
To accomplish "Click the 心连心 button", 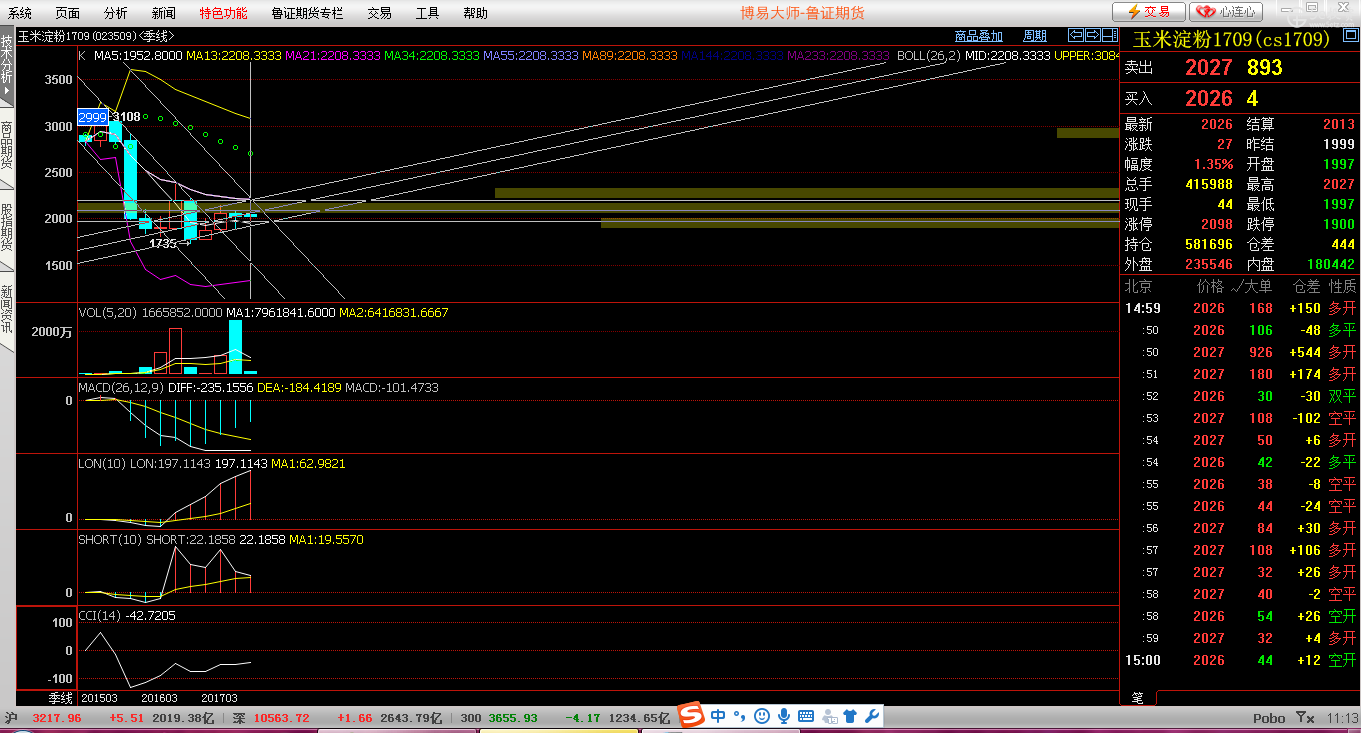I will click(x=1225, y=12).
